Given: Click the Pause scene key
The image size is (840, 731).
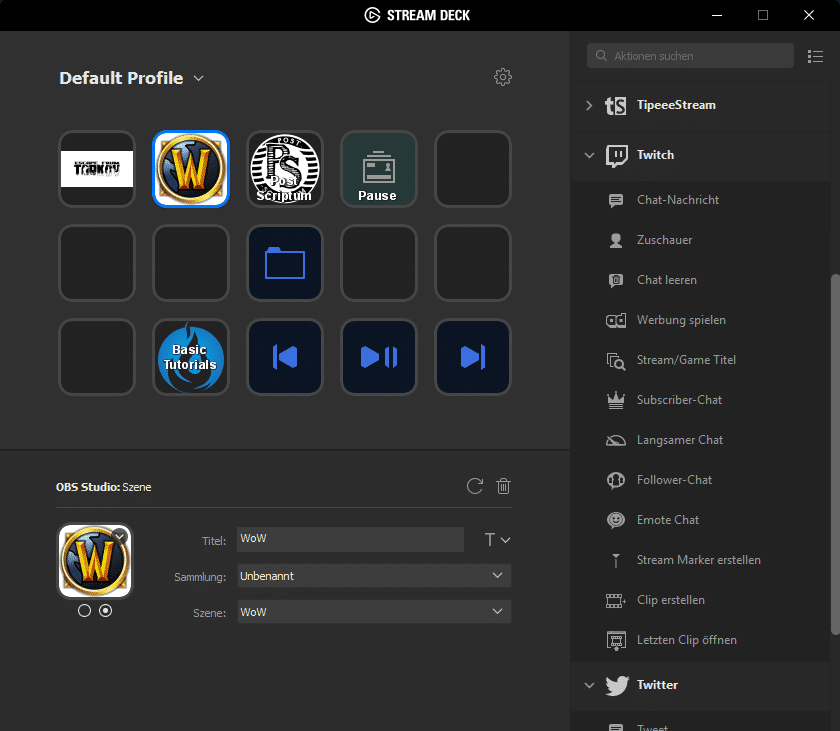Looking at the screenshot, I should pos(378,169).
